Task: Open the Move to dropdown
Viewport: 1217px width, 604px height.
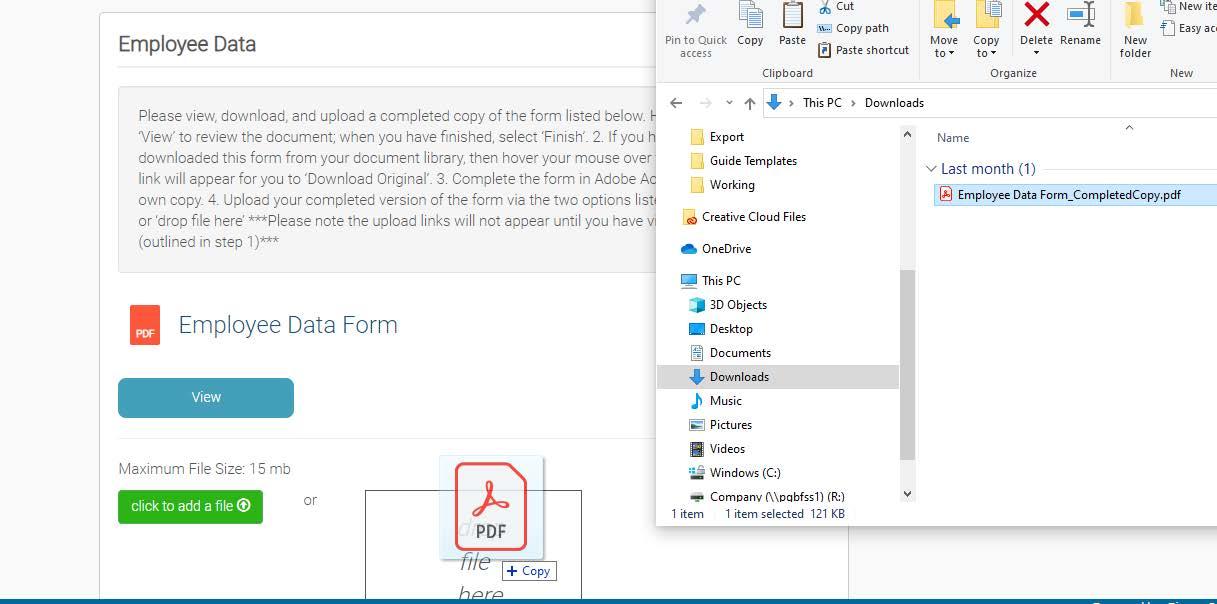Action: coord(944,47)
